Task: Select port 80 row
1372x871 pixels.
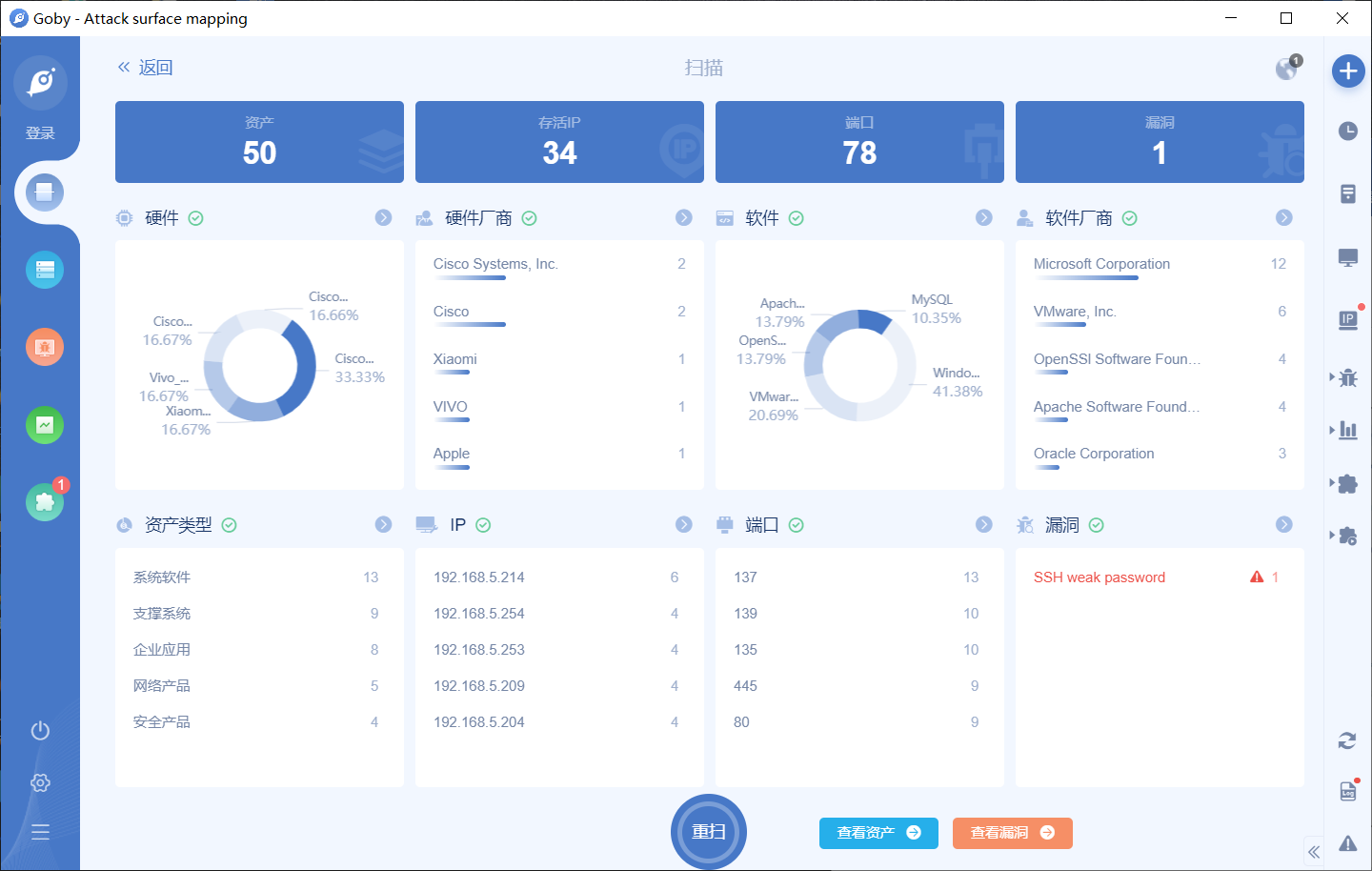Action: (859, 722)
